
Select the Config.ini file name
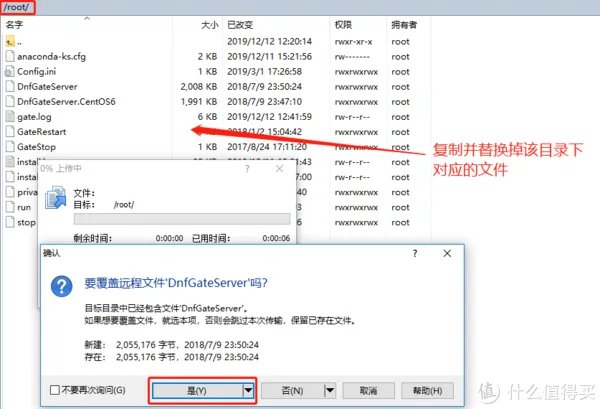coord(36,72)
